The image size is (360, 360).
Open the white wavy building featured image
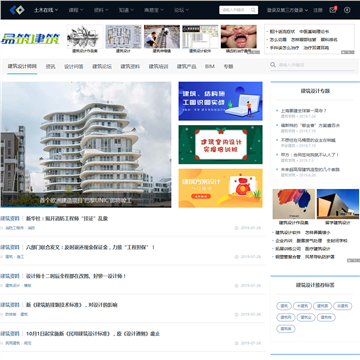coord(86,145)
